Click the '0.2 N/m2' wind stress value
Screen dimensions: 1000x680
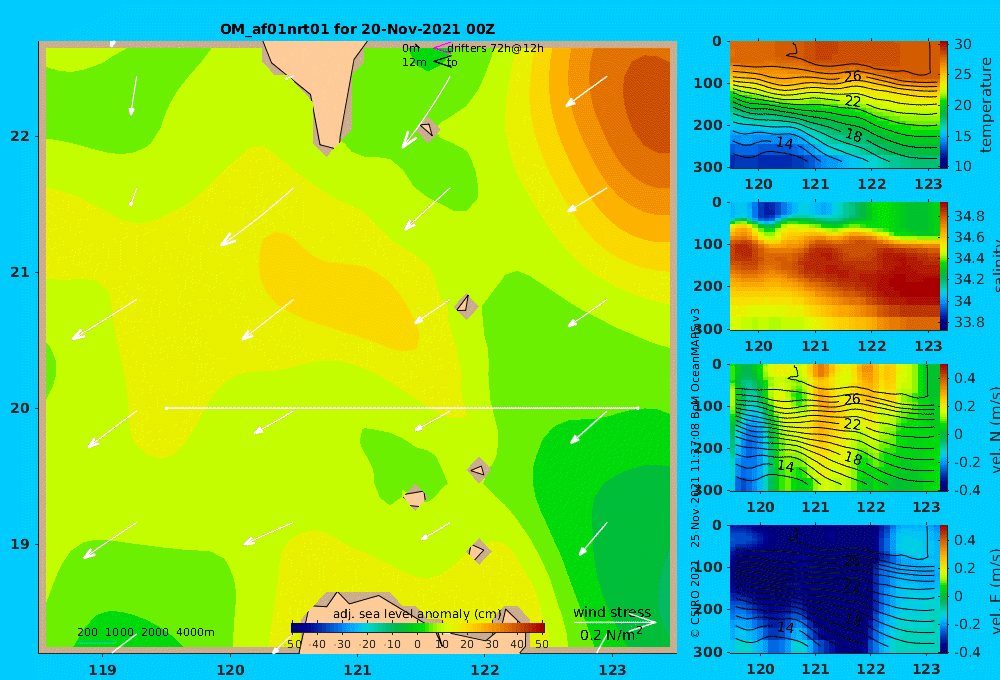(610, 635)
